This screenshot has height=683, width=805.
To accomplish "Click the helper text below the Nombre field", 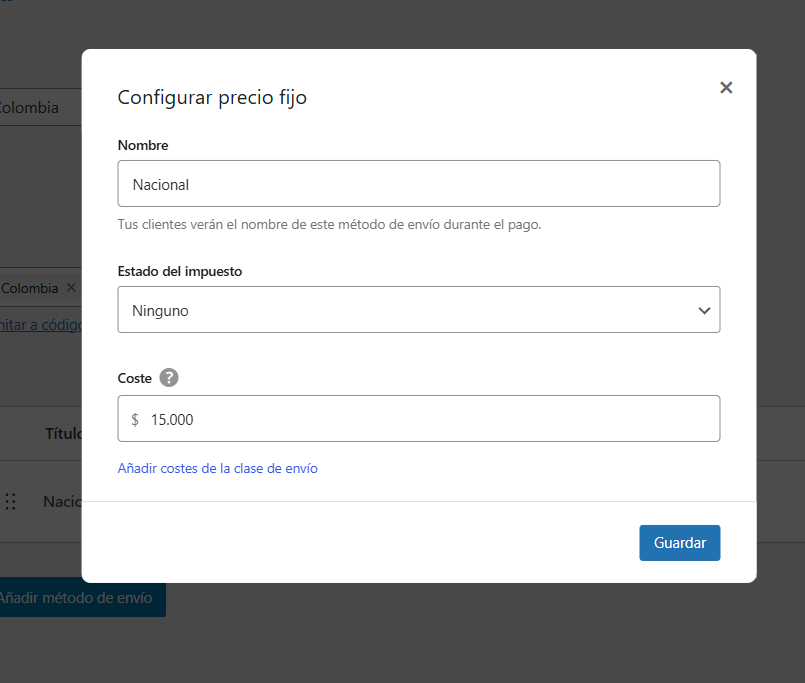I will click(329, 225).
